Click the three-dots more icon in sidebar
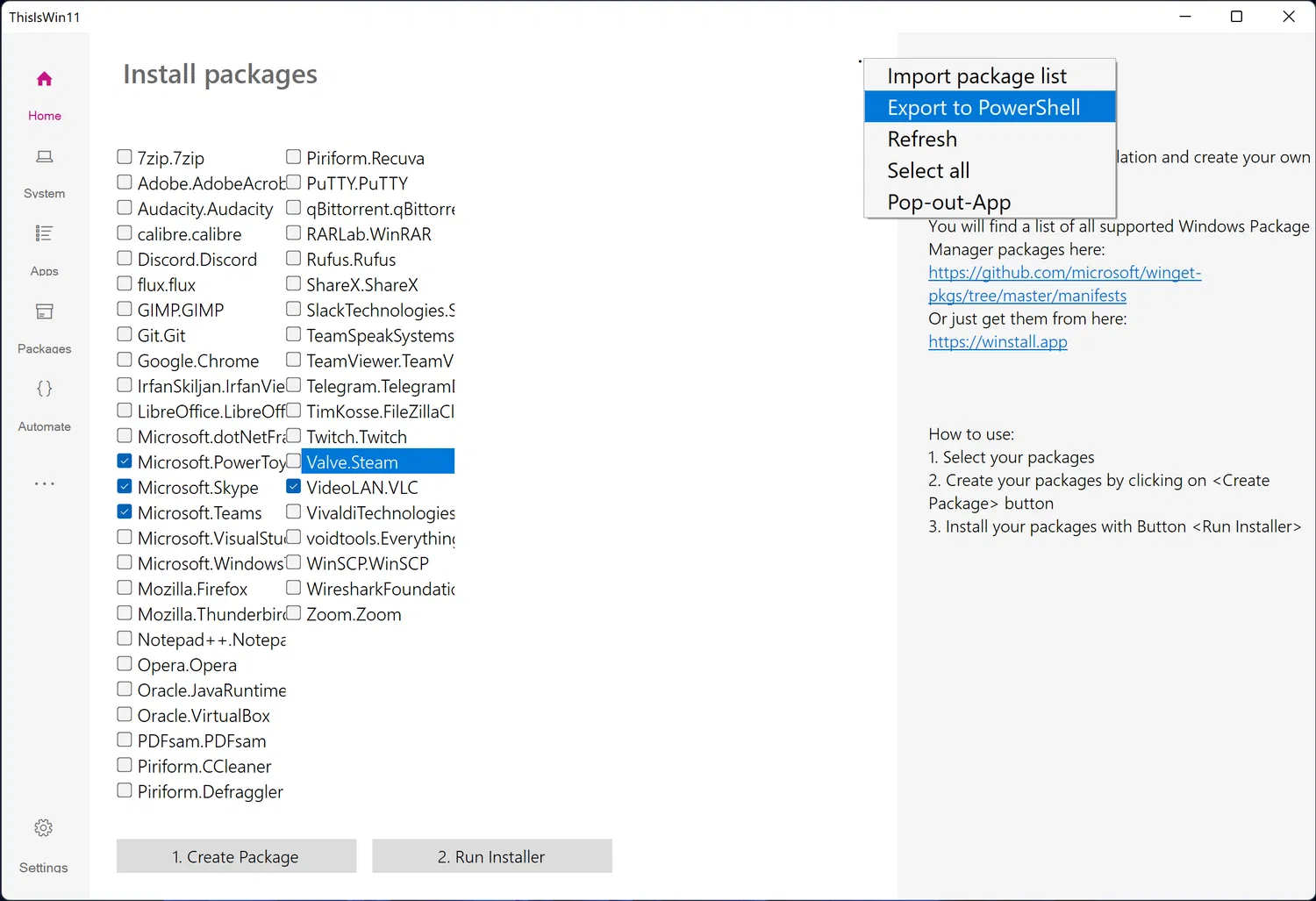This screenshot has height=901, width=1316. click(x=45, y=483)
